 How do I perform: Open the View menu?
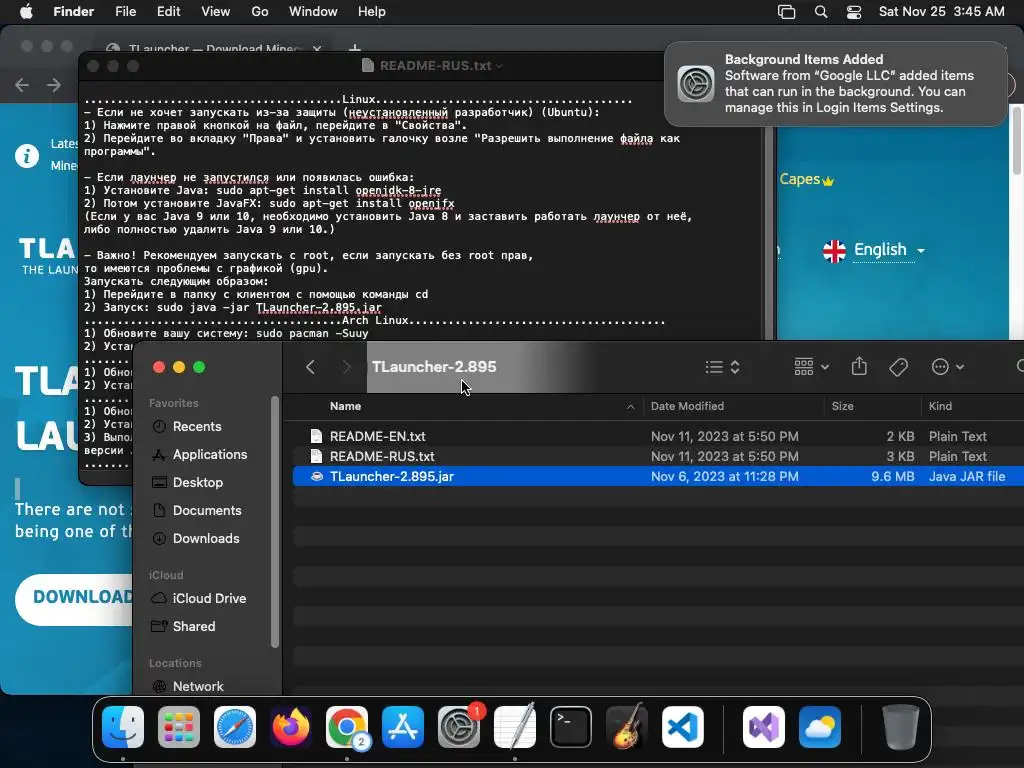pyautogui.click(x=216, y=12)
